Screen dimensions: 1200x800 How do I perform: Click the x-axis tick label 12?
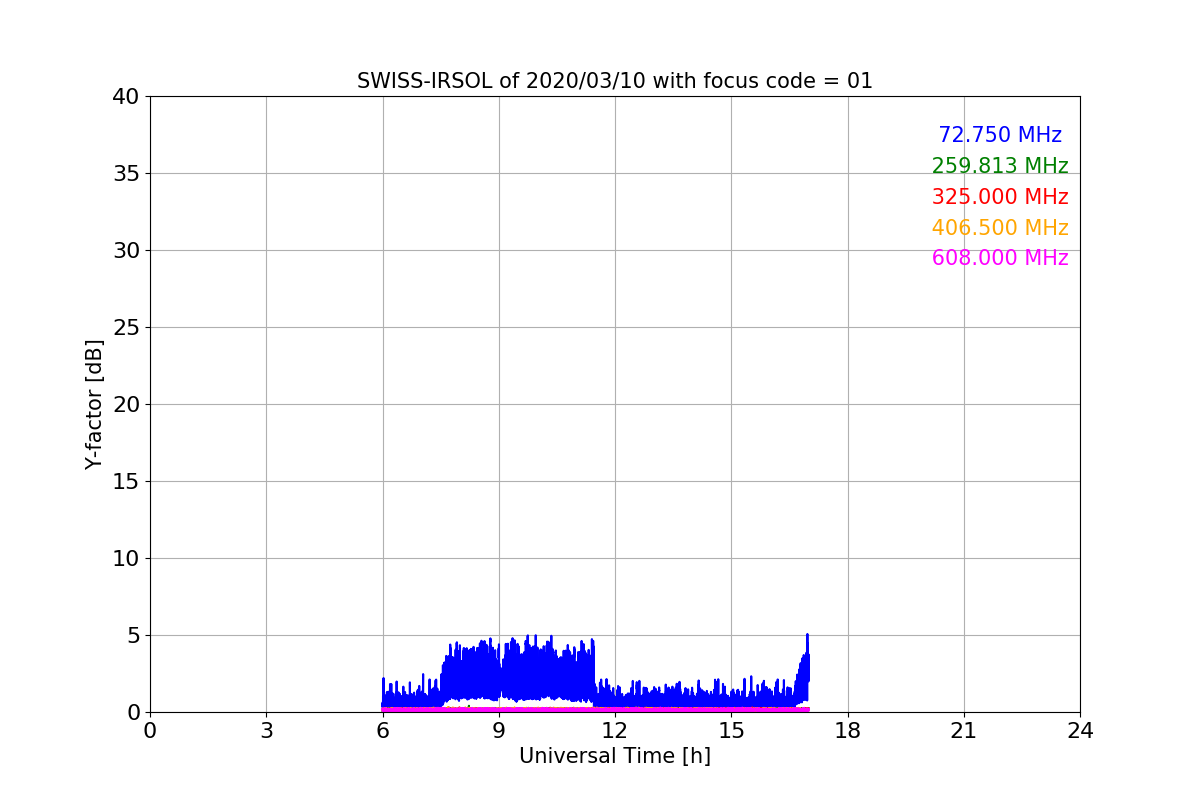point(614,731)
